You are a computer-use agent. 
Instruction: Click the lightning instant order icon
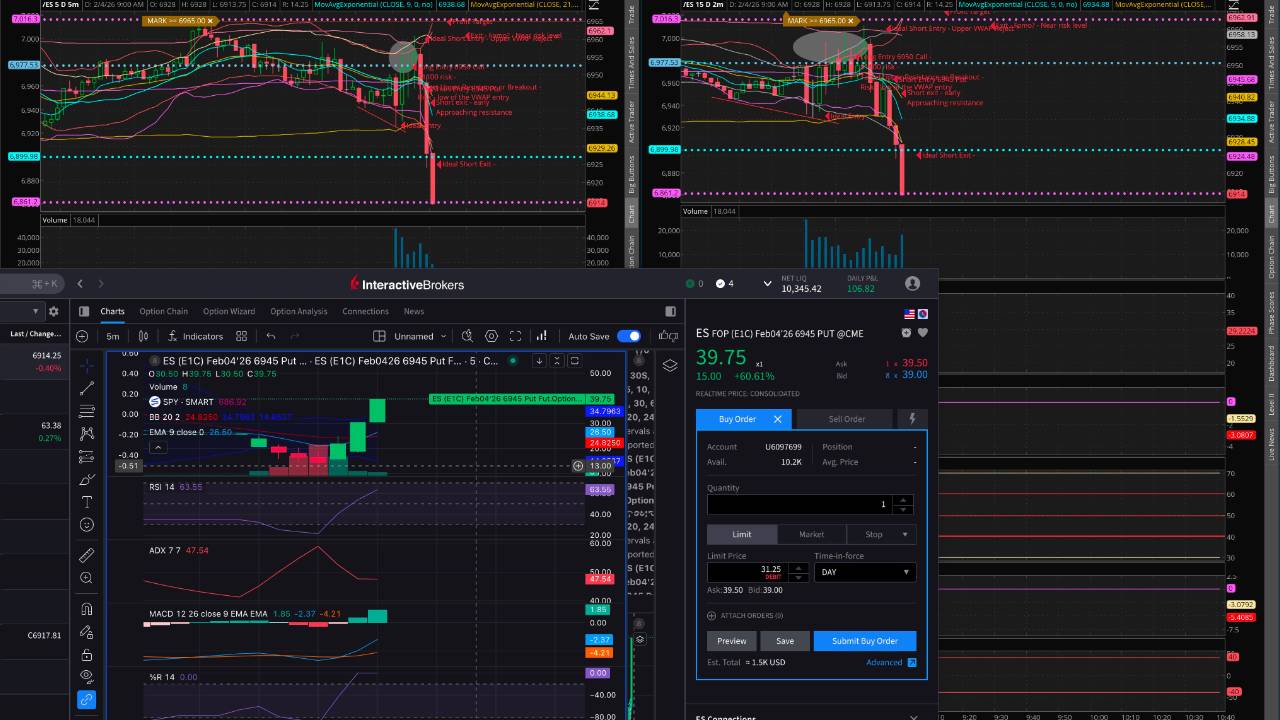click(x=911, y=419)
